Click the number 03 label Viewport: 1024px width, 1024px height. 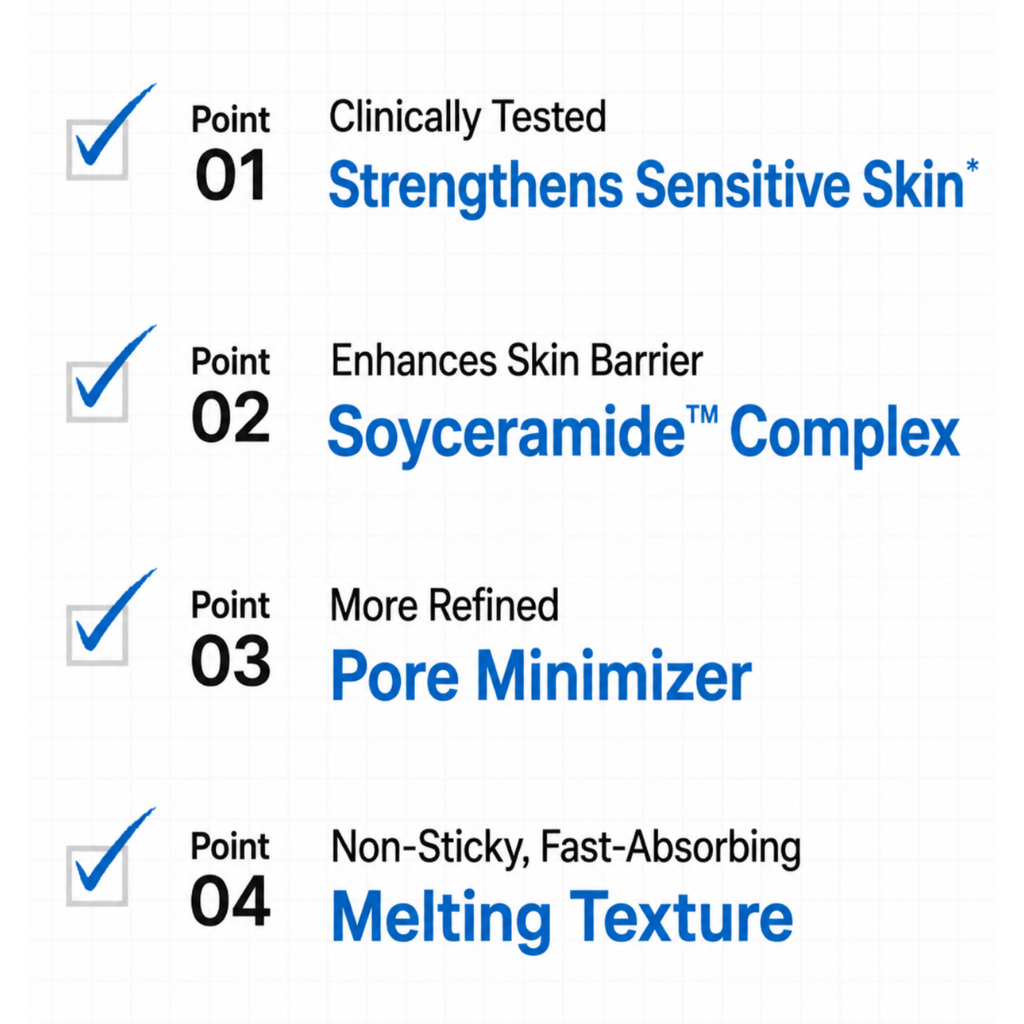231,660
